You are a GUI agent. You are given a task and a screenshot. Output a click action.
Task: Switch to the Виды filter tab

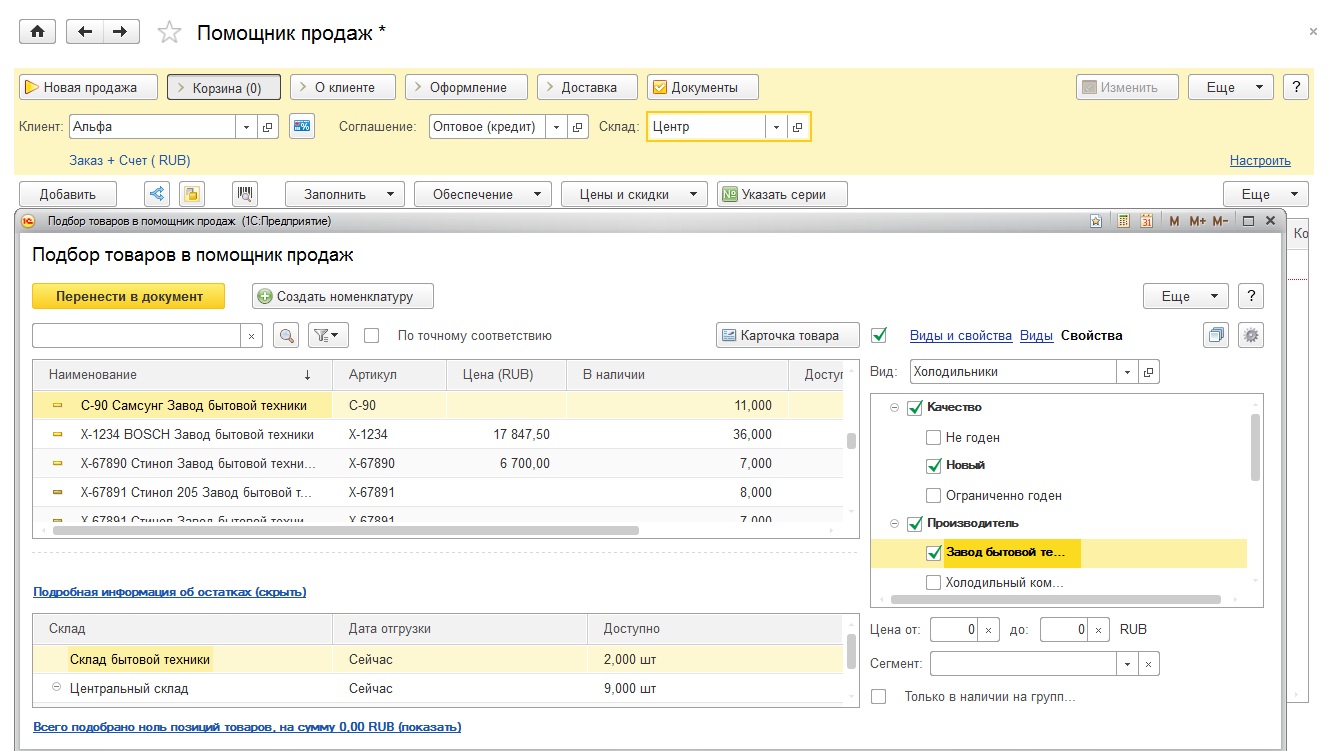point(1036,336)
